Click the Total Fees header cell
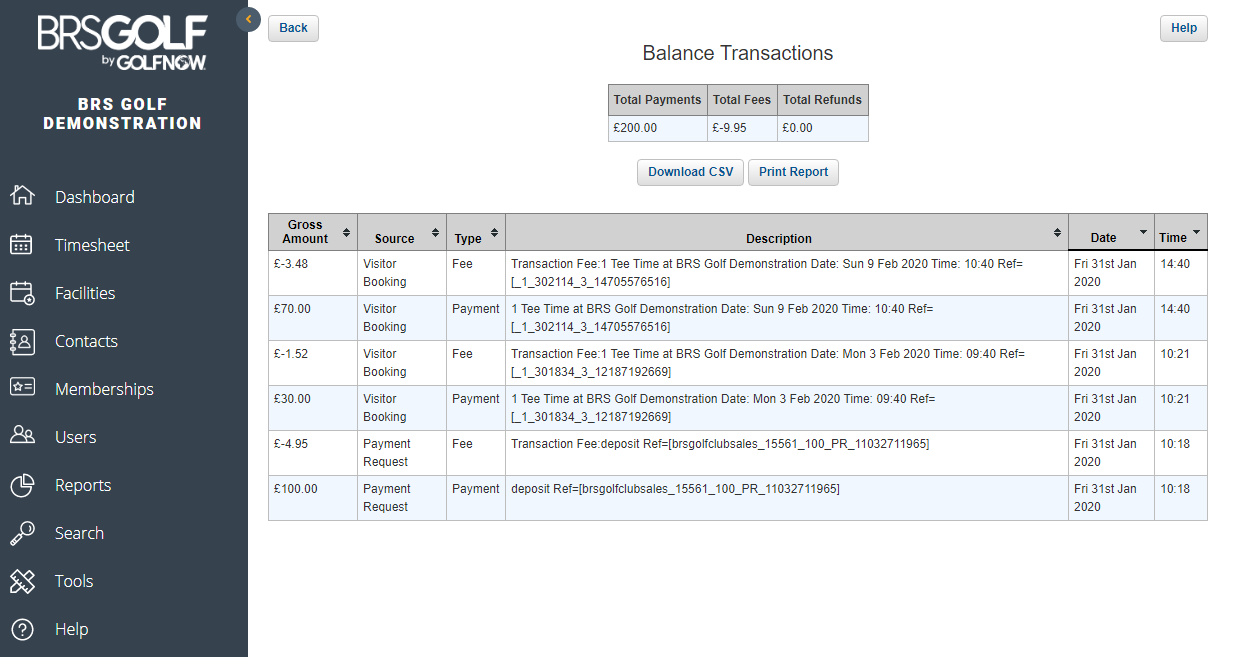 [x=742, y=100]
